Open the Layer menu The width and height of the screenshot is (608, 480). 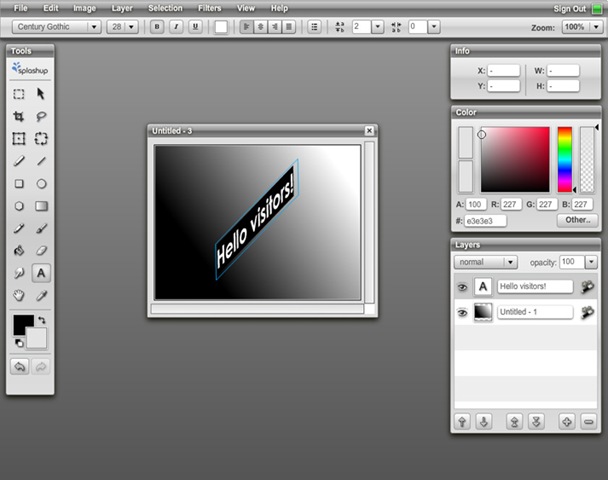[x=121, y=8]
